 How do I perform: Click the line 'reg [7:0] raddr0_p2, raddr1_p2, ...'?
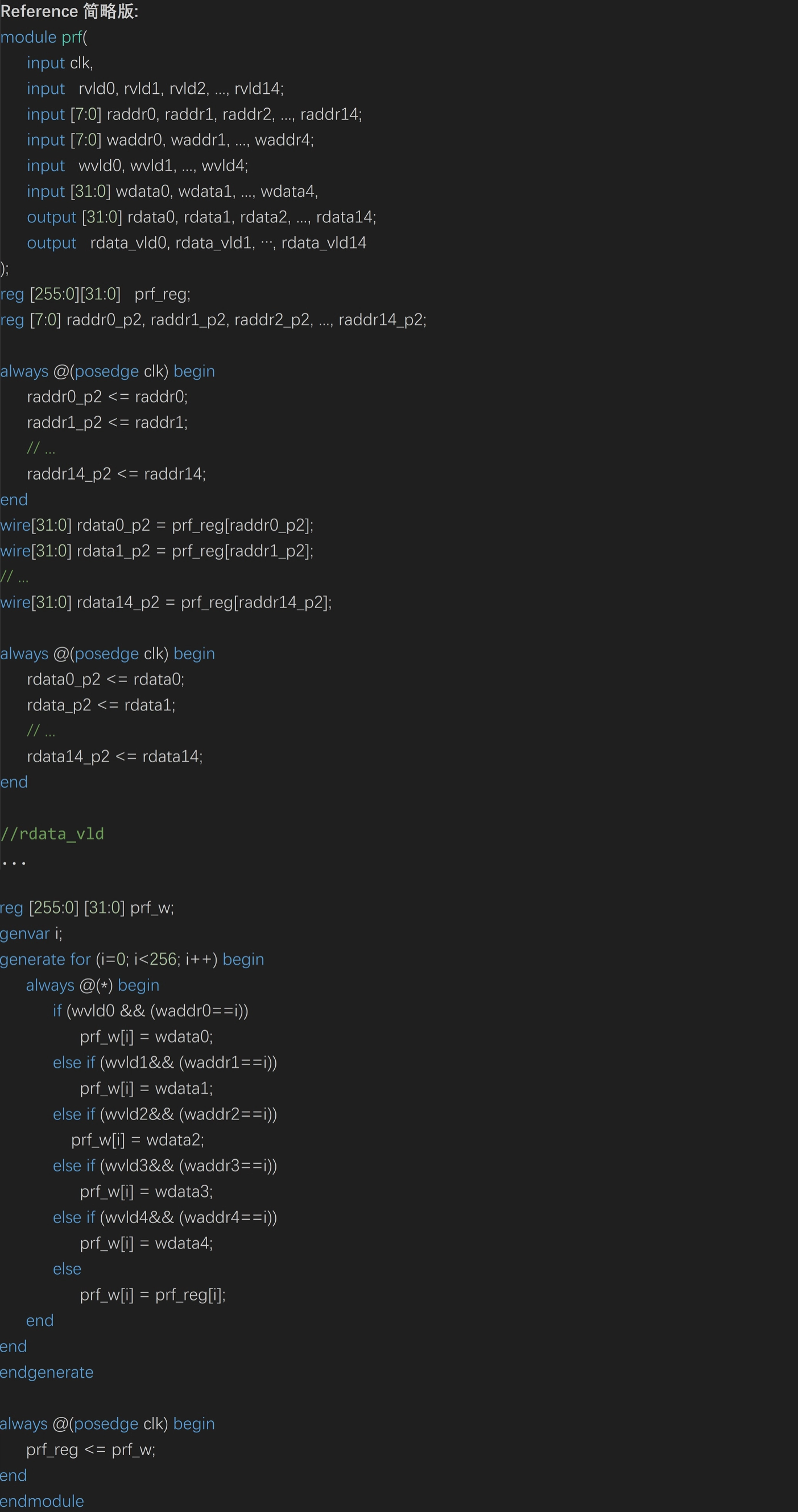(214, 320)
